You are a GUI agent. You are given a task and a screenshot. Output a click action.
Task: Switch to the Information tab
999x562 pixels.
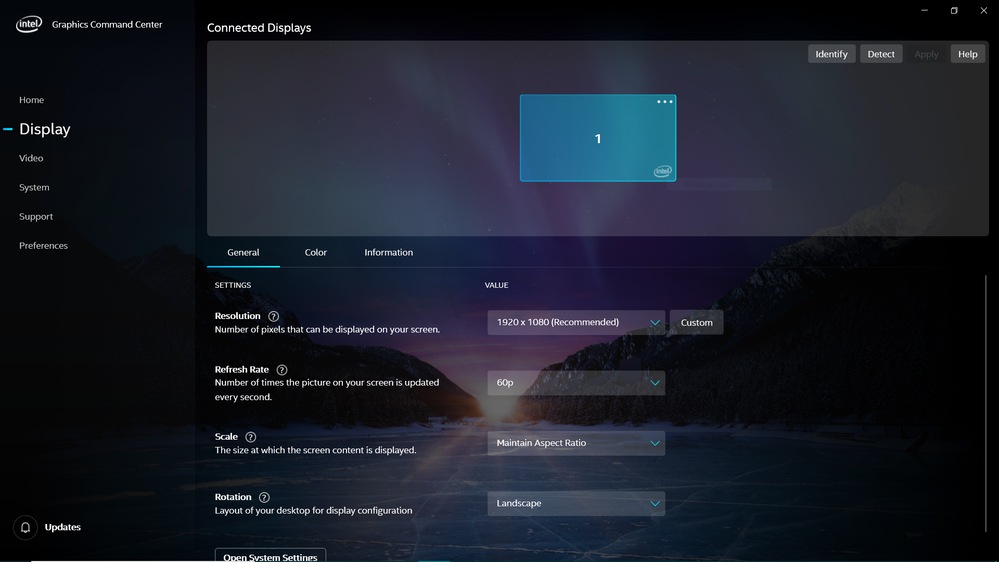(x=389, y=252)
